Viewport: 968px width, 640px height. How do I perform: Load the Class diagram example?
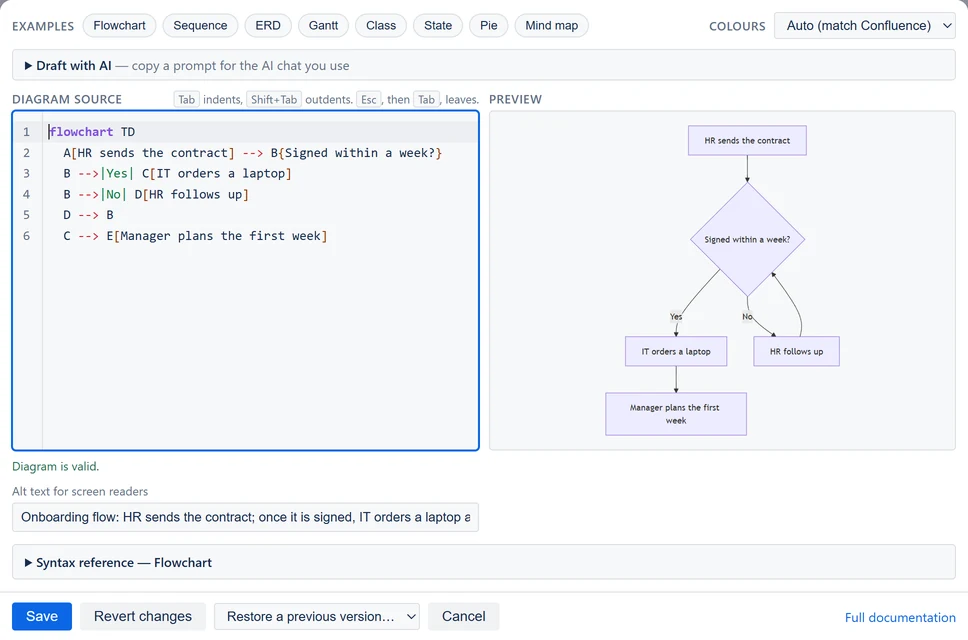pos(381,25)
